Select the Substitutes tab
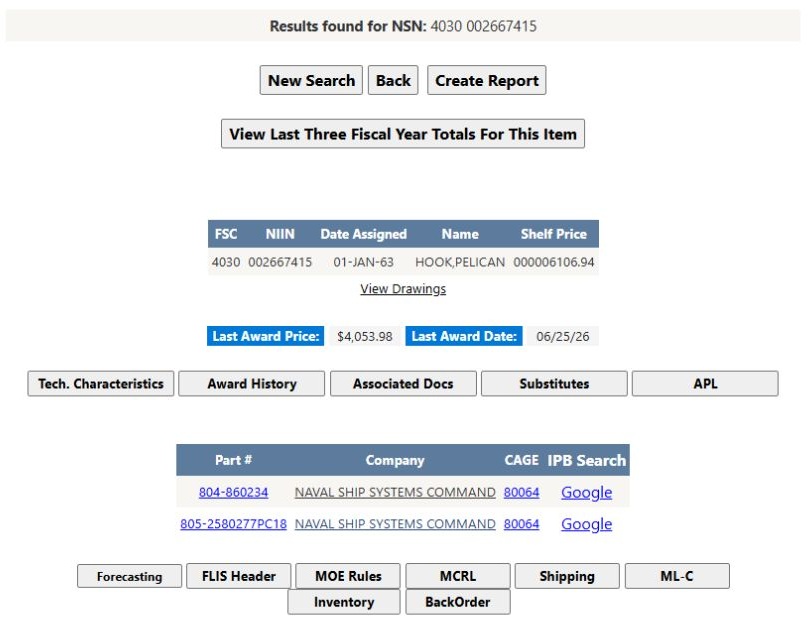810x625 pixels. point(554,384)
